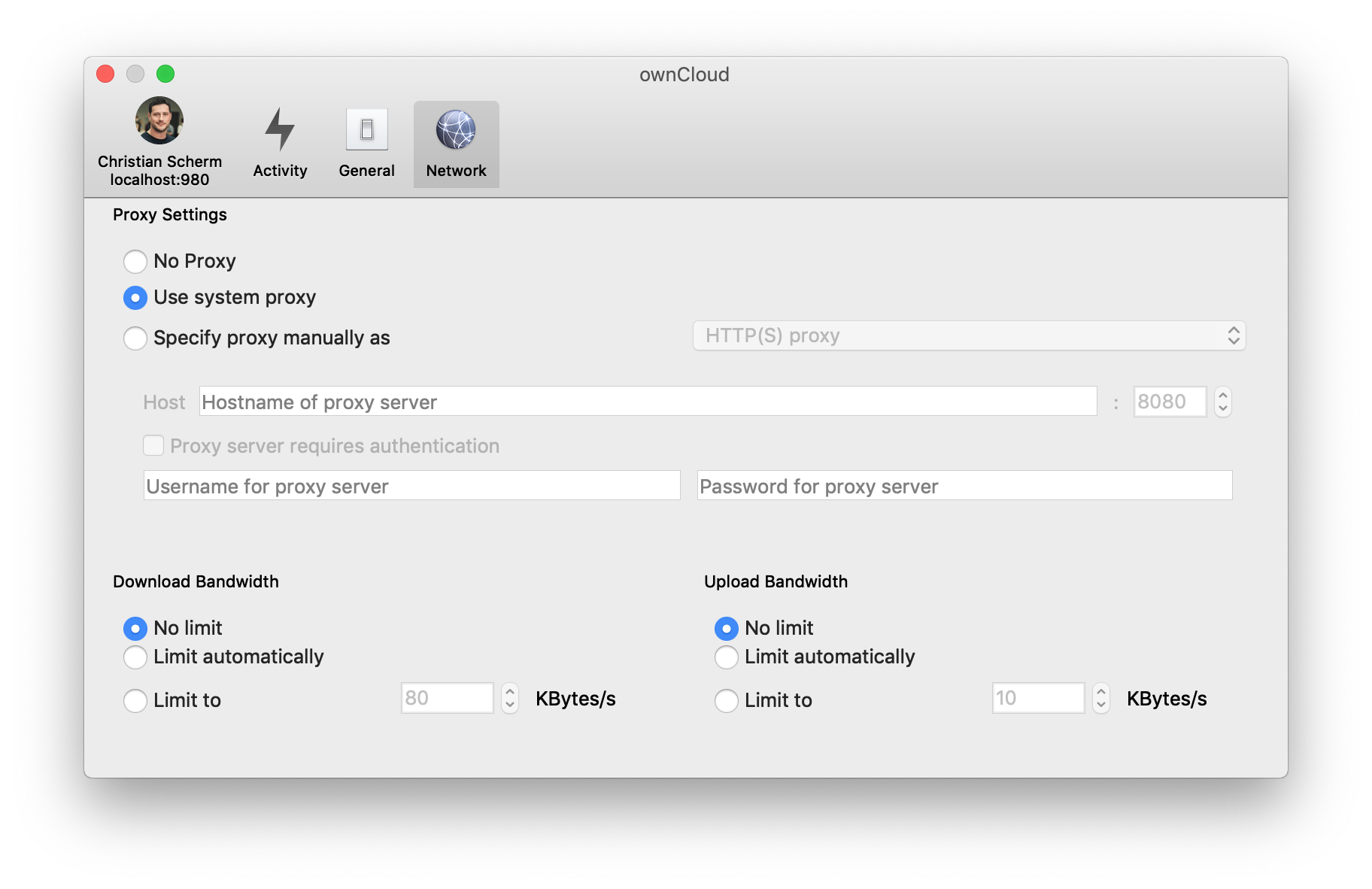Click the download limit 80 value field
This screenshot has height=889, width=1372.
click(x=447, y=698)
